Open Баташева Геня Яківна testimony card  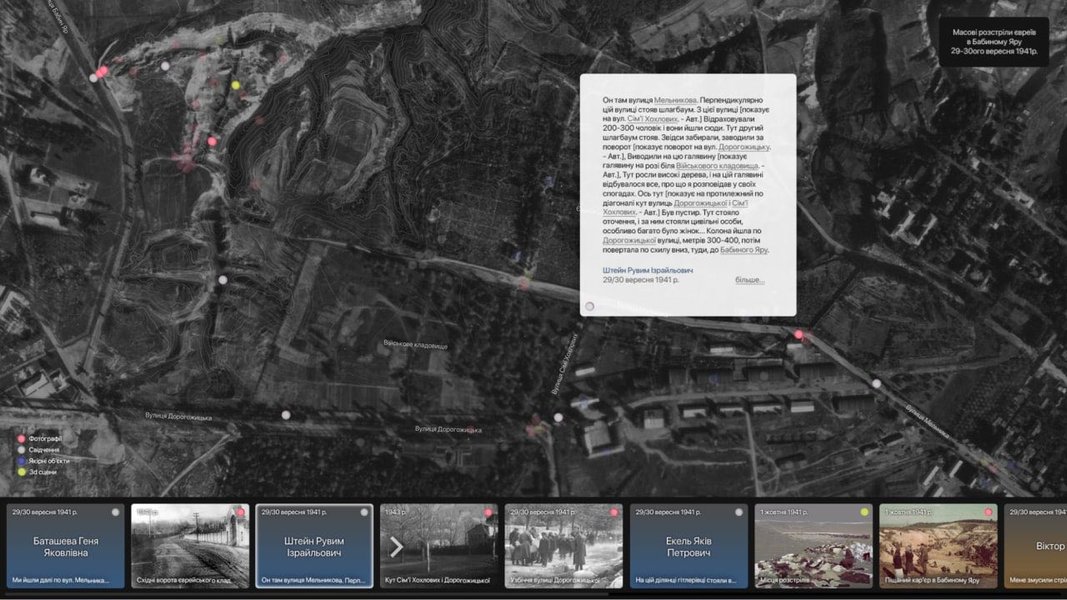66,546
